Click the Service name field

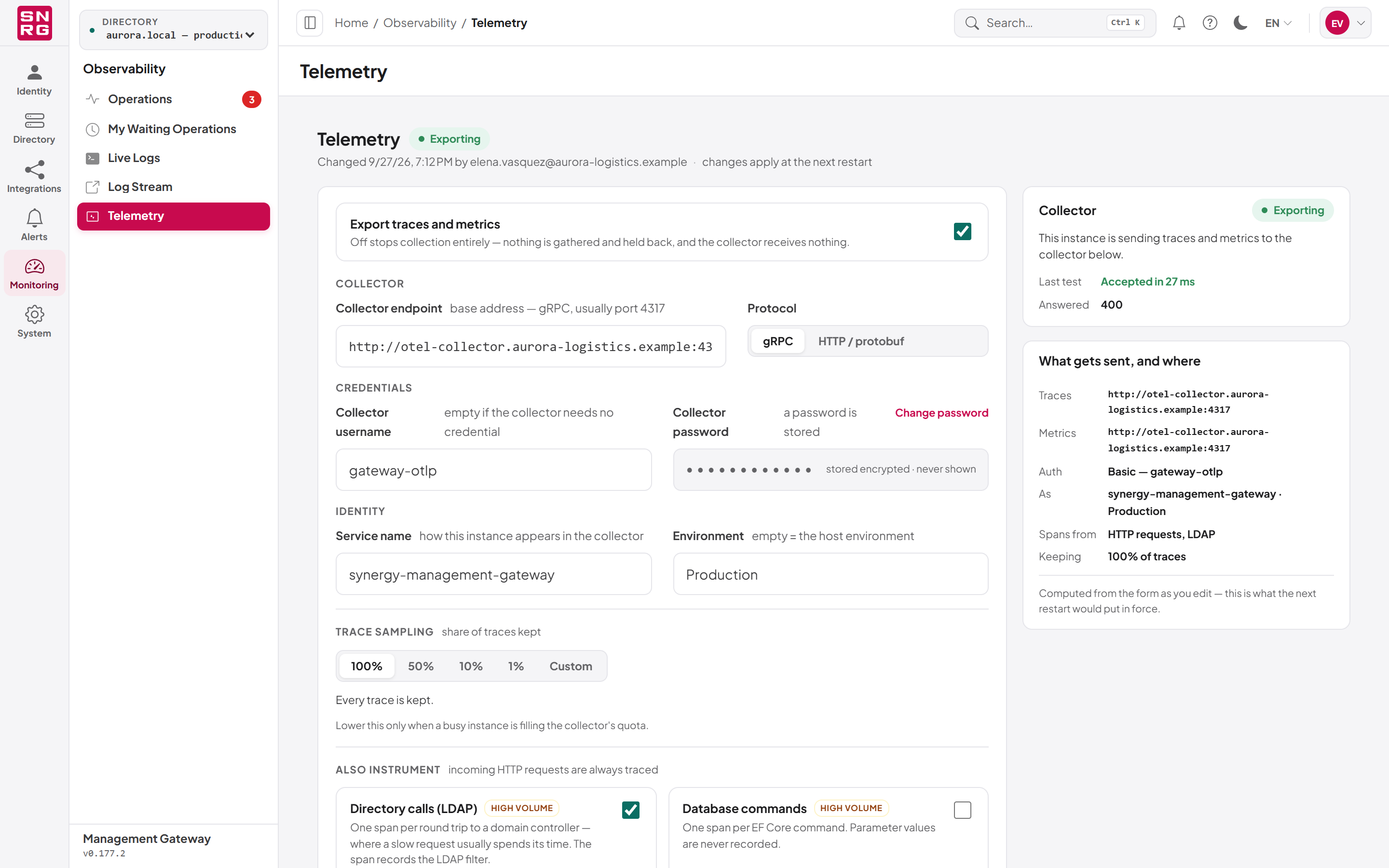(x=493, y=574)
